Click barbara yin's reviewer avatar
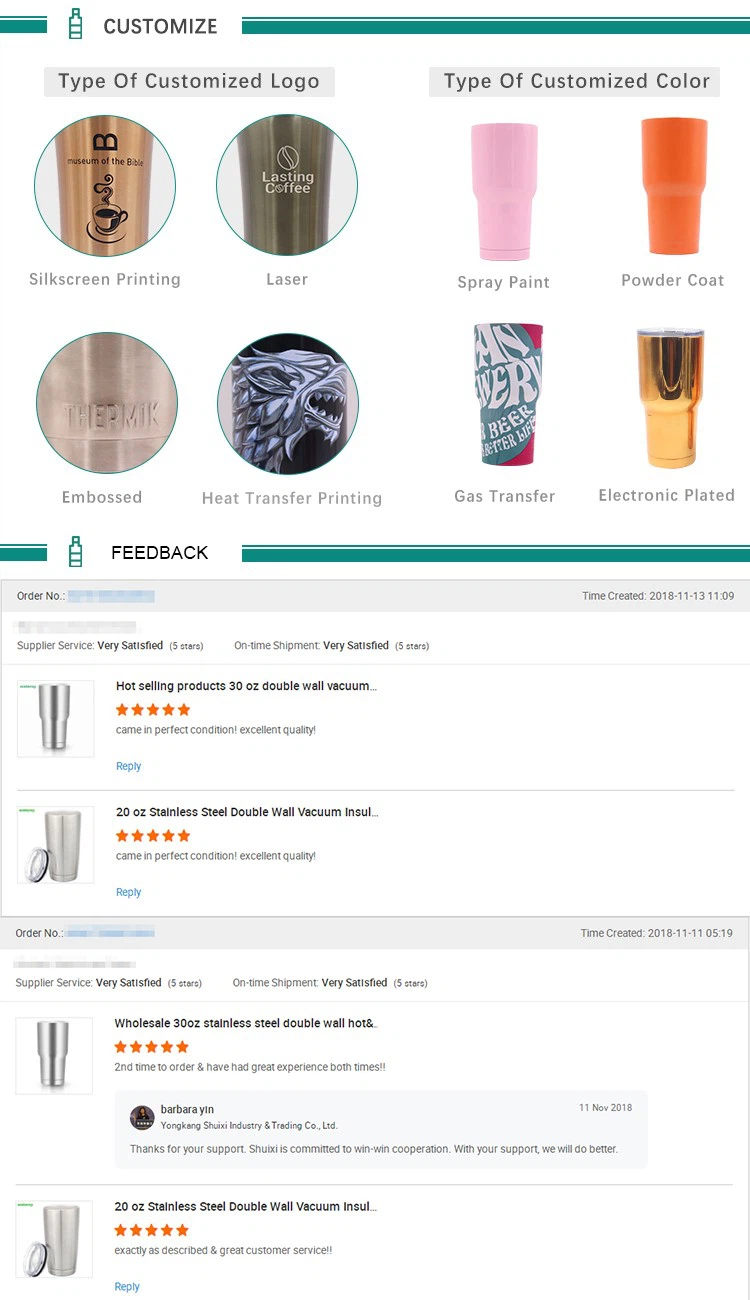 (142, 1117)
